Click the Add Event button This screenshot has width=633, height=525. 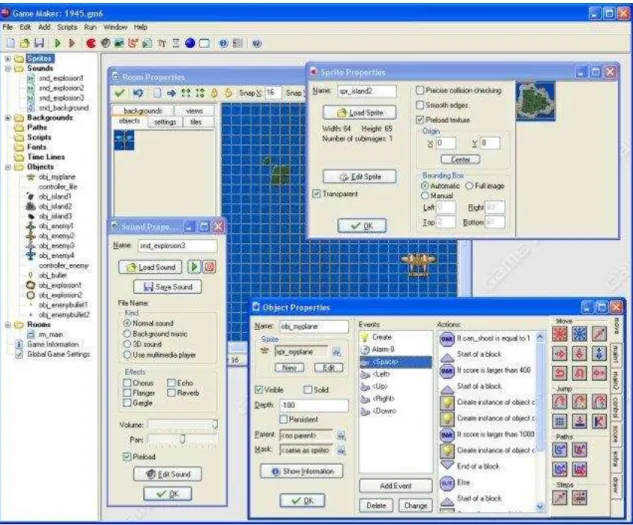[395, 486]
